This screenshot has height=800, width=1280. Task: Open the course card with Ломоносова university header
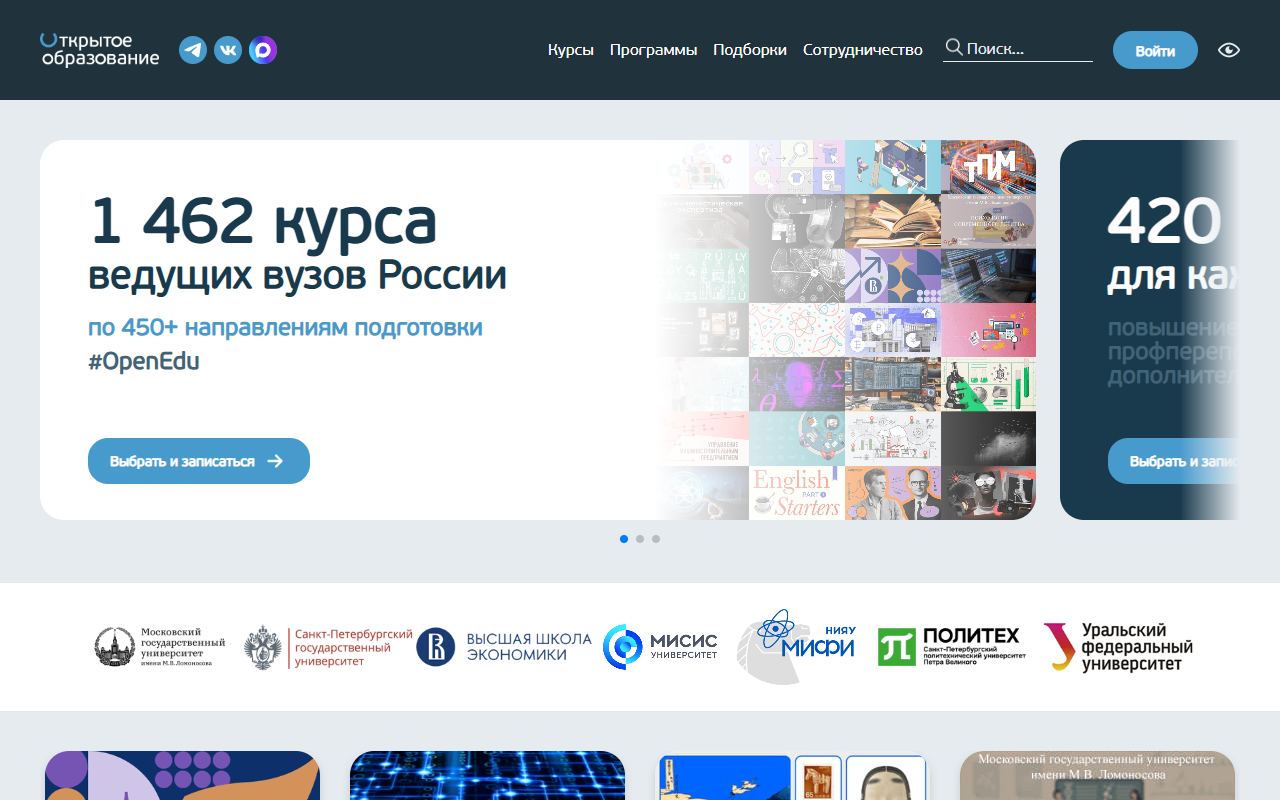[1097, 776]
